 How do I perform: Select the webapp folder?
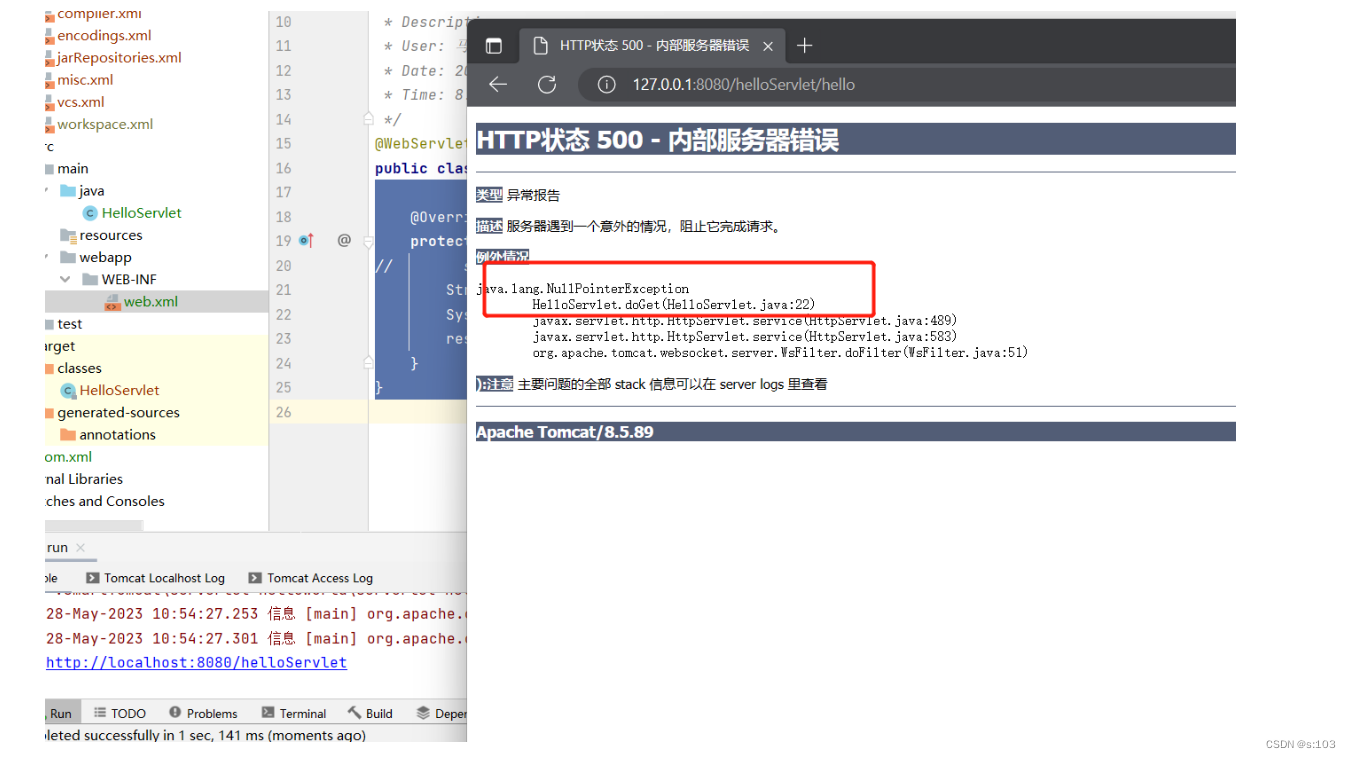point(95,257)
